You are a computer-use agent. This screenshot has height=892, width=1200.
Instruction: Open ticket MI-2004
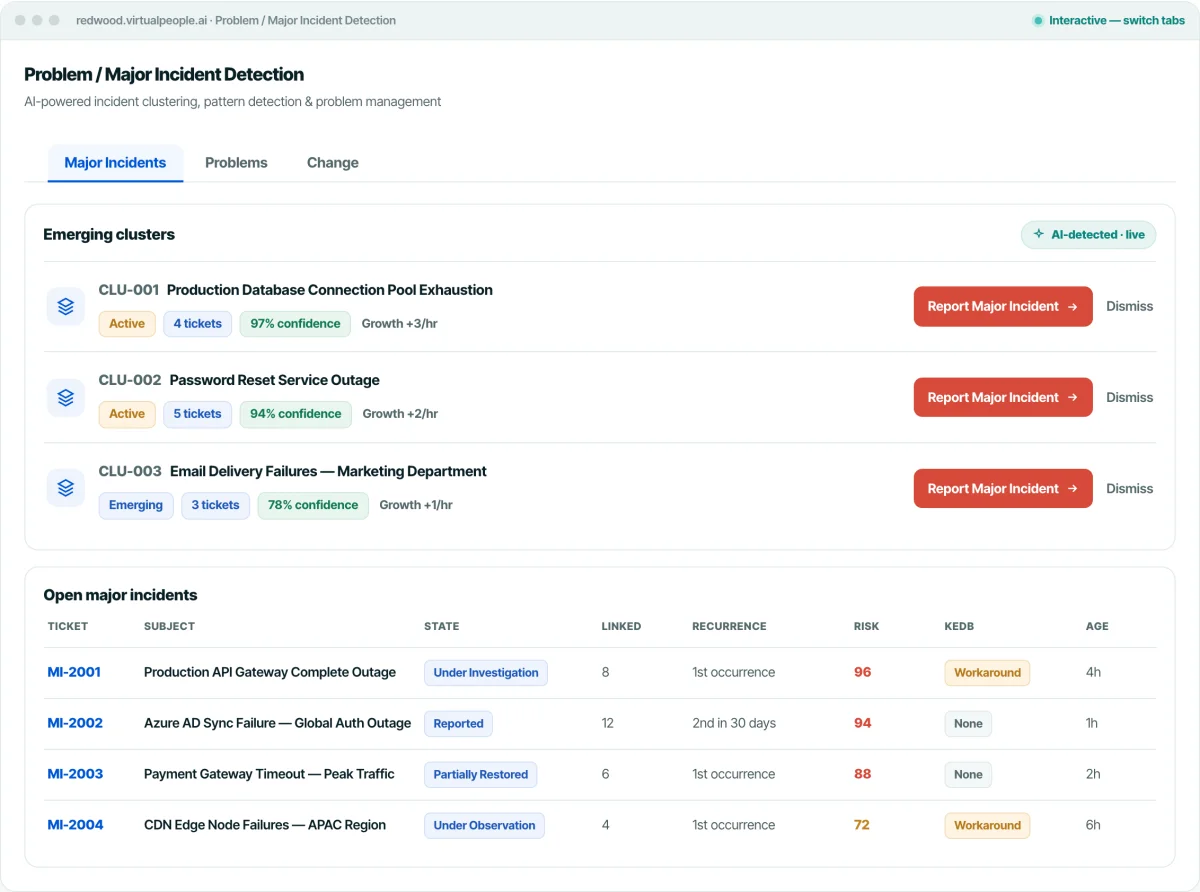point(75,825)
